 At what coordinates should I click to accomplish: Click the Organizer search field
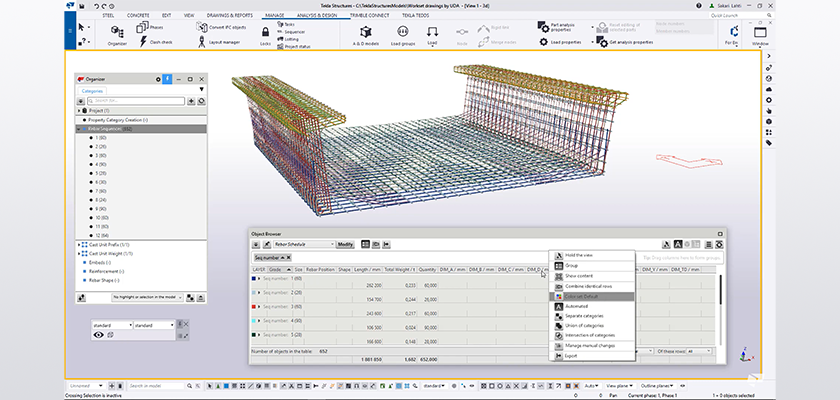click(x=136, y=101)
